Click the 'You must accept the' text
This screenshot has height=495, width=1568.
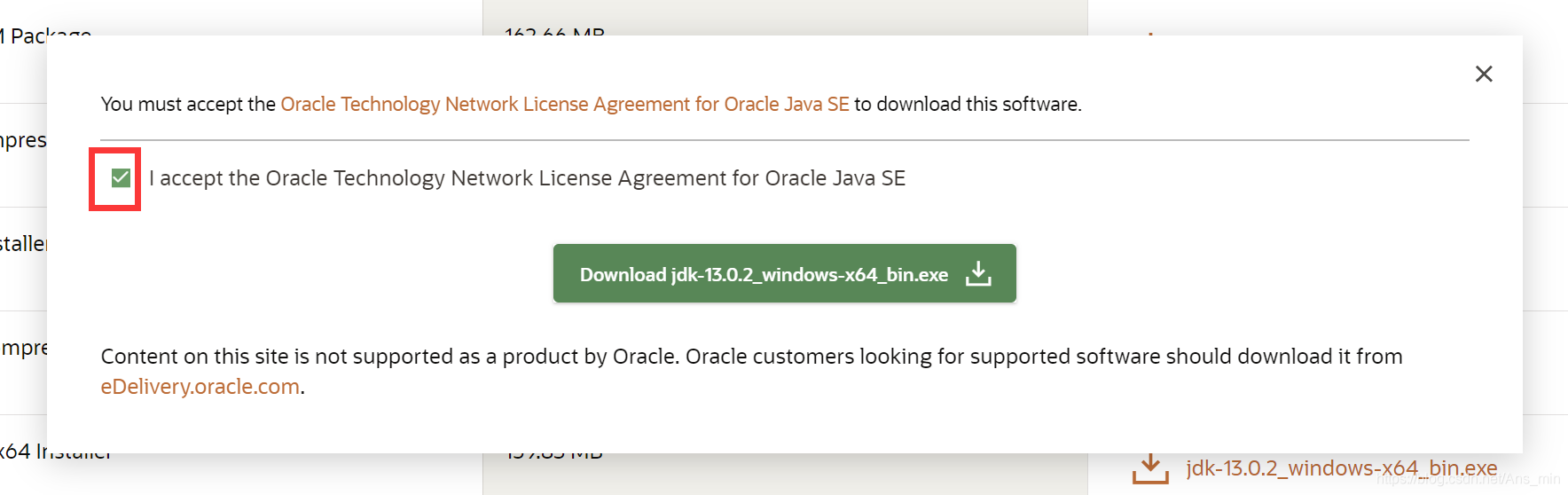click(189, 105)
